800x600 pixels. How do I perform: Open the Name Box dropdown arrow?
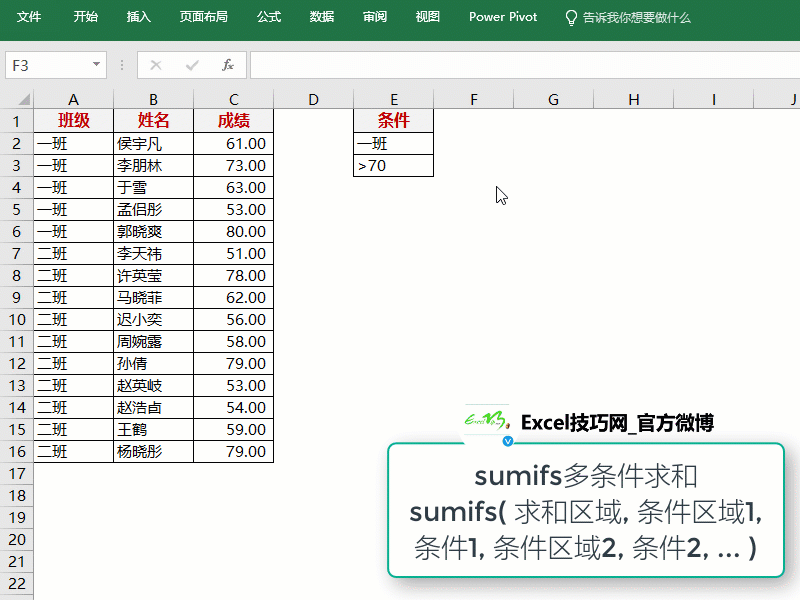click(94, 64)
